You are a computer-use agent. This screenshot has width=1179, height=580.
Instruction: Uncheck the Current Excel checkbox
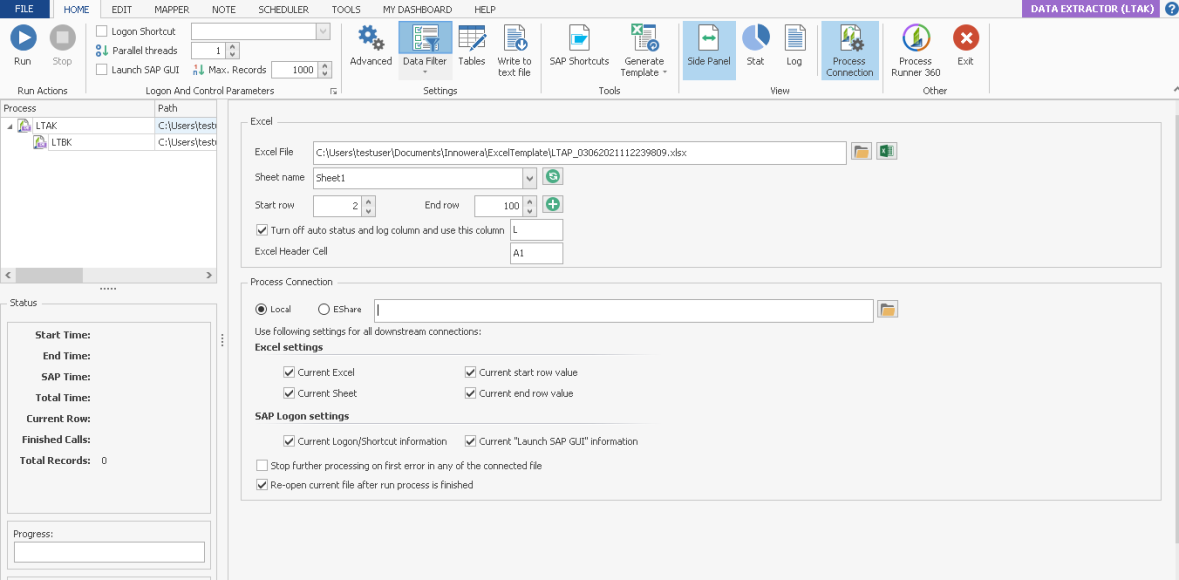click(289, 373)
